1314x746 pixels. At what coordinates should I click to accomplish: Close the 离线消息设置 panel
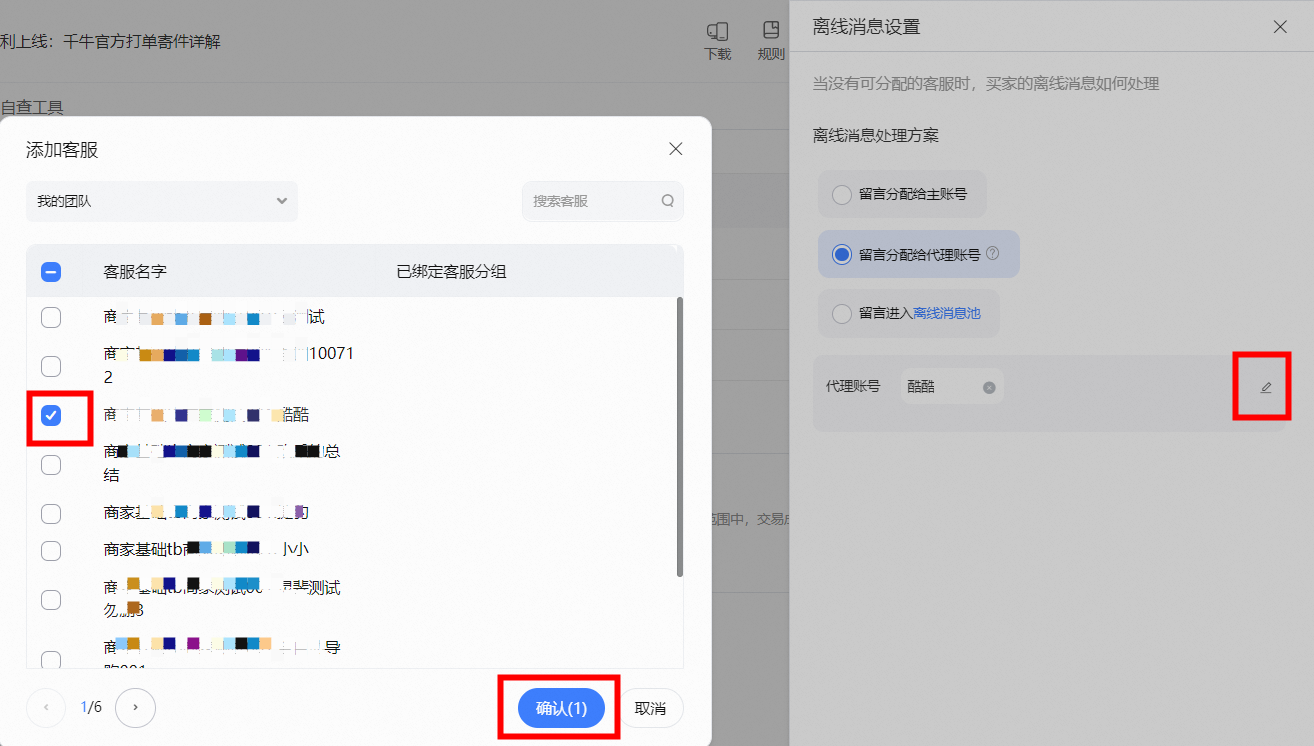[x=1280, y=27]
